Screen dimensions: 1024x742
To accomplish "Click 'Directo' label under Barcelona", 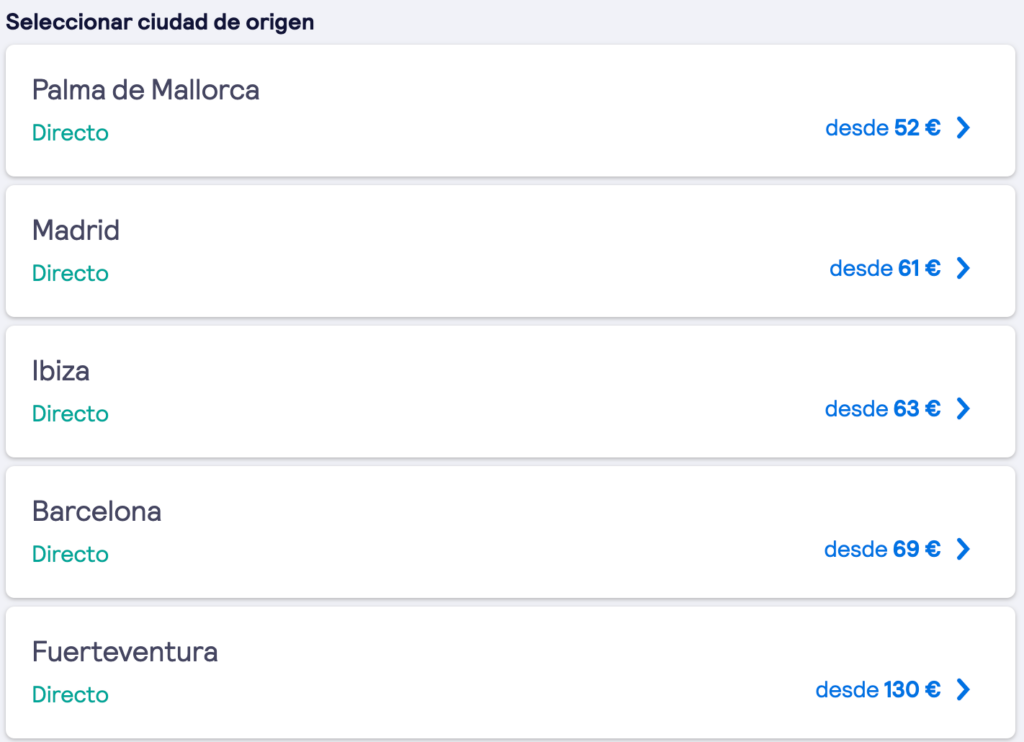I will click(70, 554).
